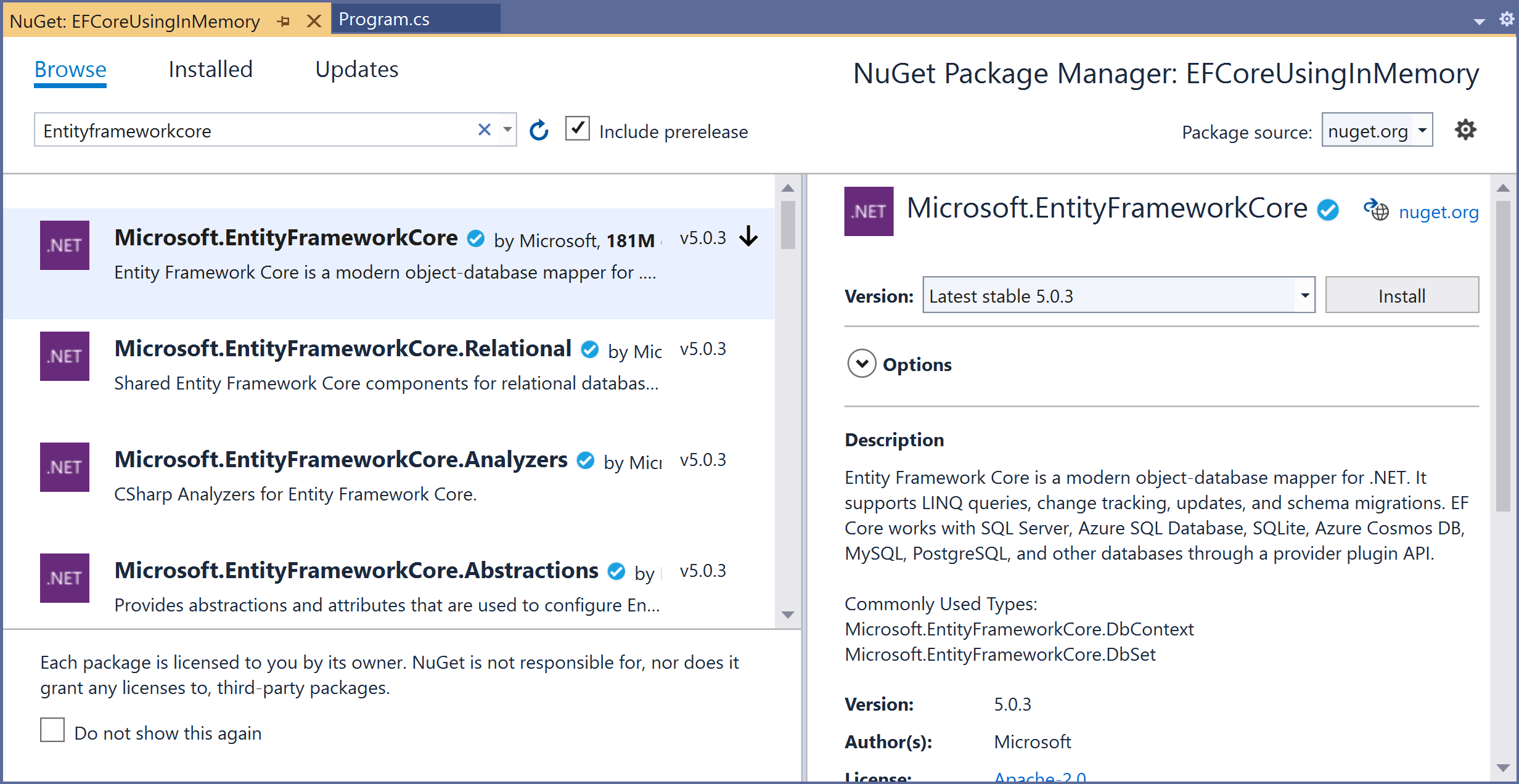
Task: Open the nuget.org link
Action: (x=1438, y=213)
